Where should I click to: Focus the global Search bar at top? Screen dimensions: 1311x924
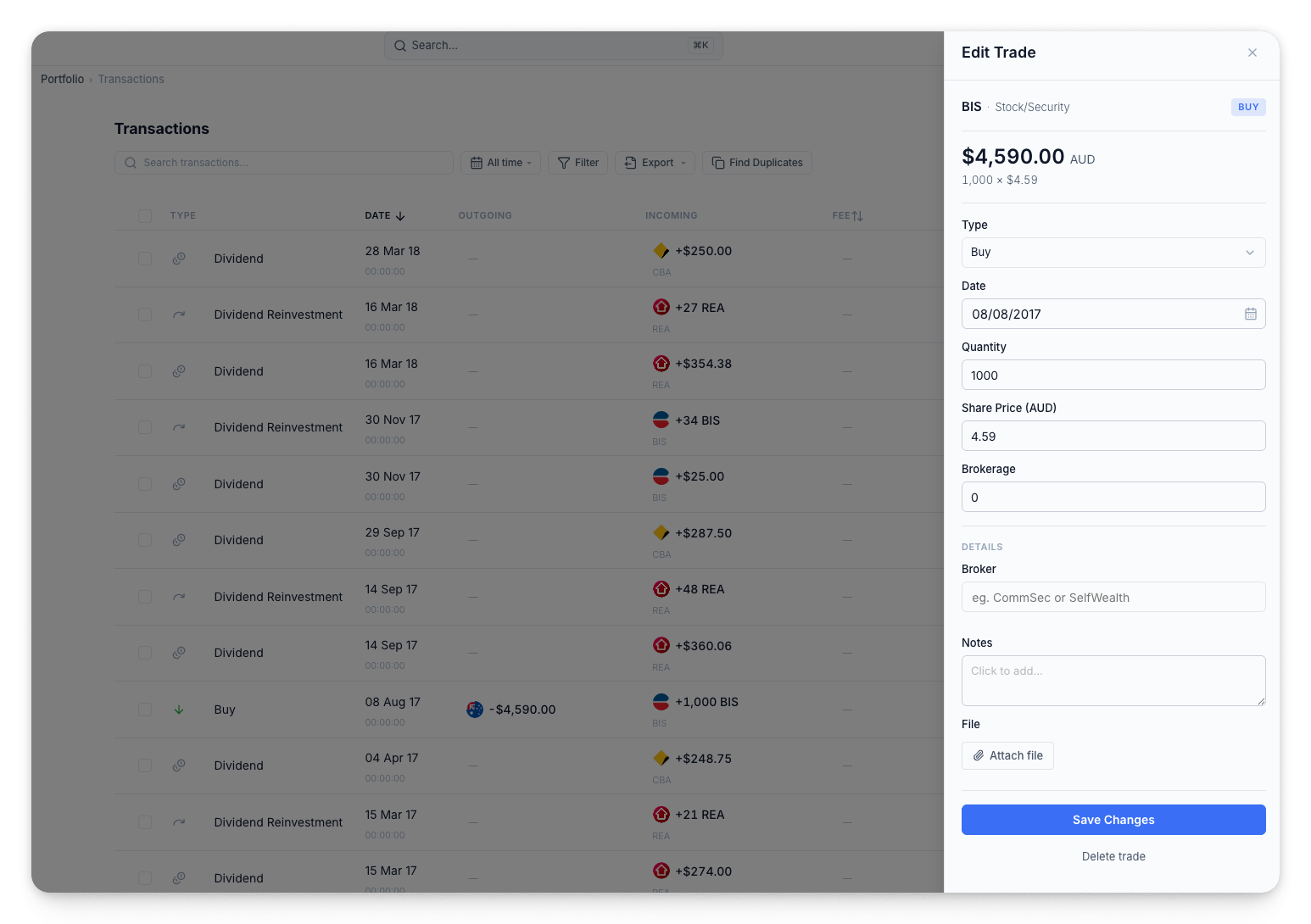click(x=554, y=46)
